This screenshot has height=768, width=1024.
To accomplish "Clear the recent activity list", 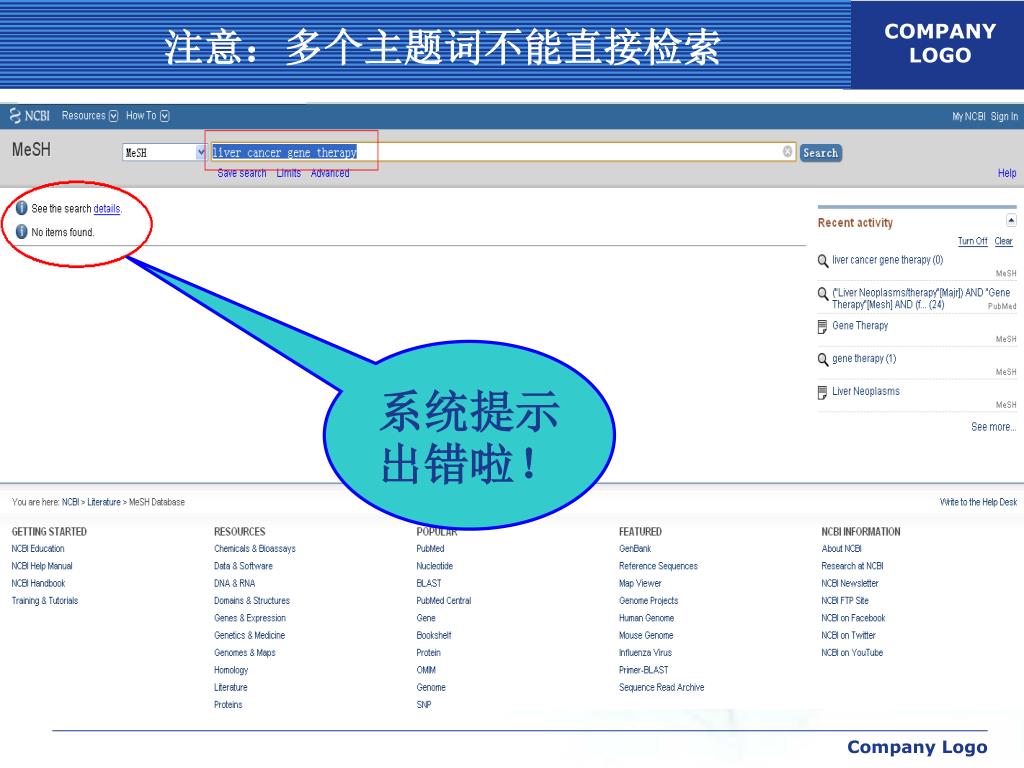I will pos(1003,241).
